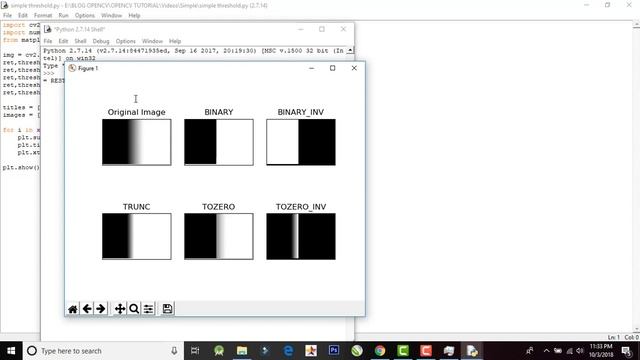The width and height of the screenshot is (640, 360).
Task: Click the plt.show() line in the editor
Action: (21, 167)
